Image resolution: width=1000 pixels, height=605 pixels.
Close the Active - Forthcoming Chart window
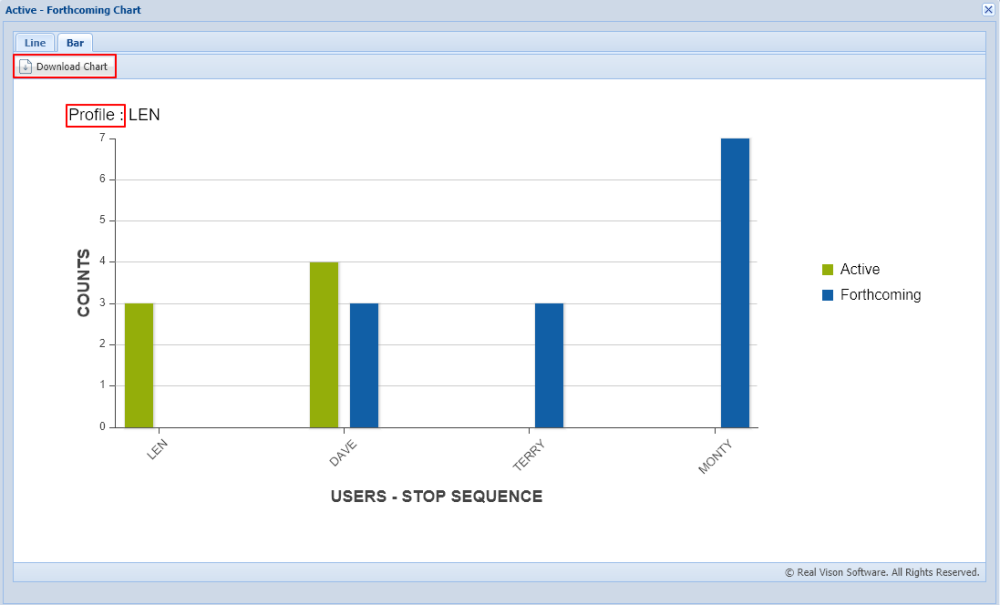988,10
